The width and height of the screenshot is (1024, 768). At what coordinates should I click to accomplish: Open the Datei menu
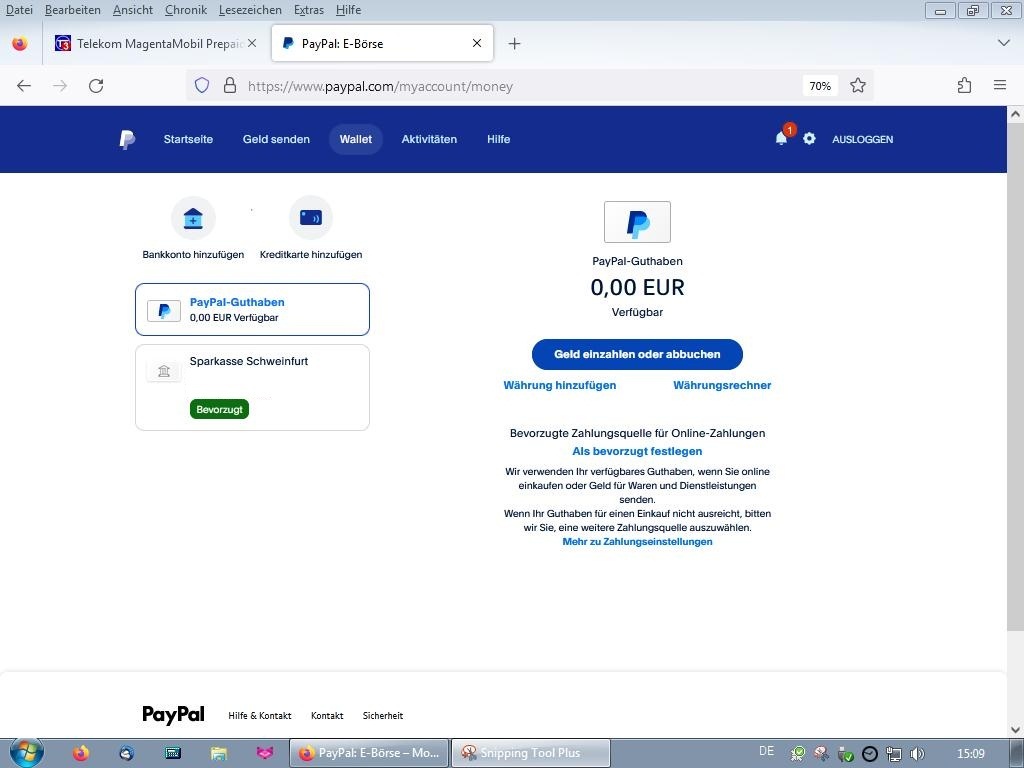pyautogui.click(x=19, y=10)
